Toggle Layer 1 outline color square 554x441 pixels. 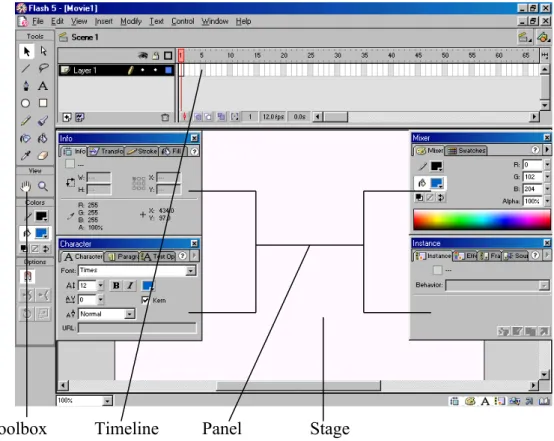(169, 70)
